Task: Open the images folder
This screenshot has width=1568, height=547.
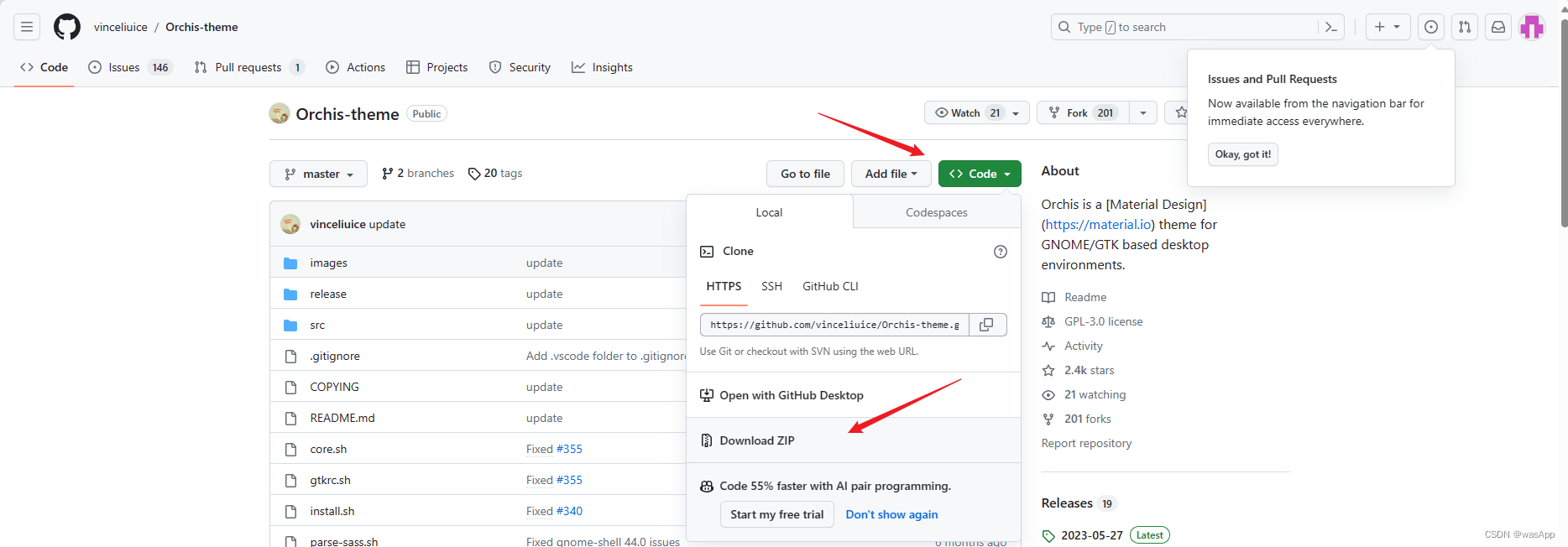Action: pyautogui.click(x=328, y=263)
